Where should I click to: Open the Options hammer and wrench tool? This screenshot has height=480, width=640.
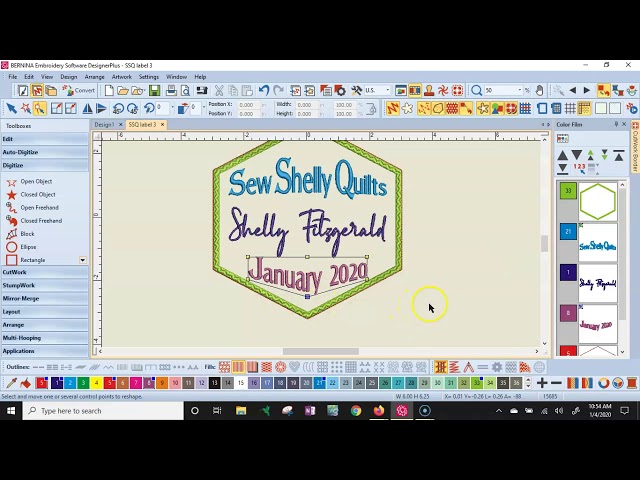click(x=356, y=90)
